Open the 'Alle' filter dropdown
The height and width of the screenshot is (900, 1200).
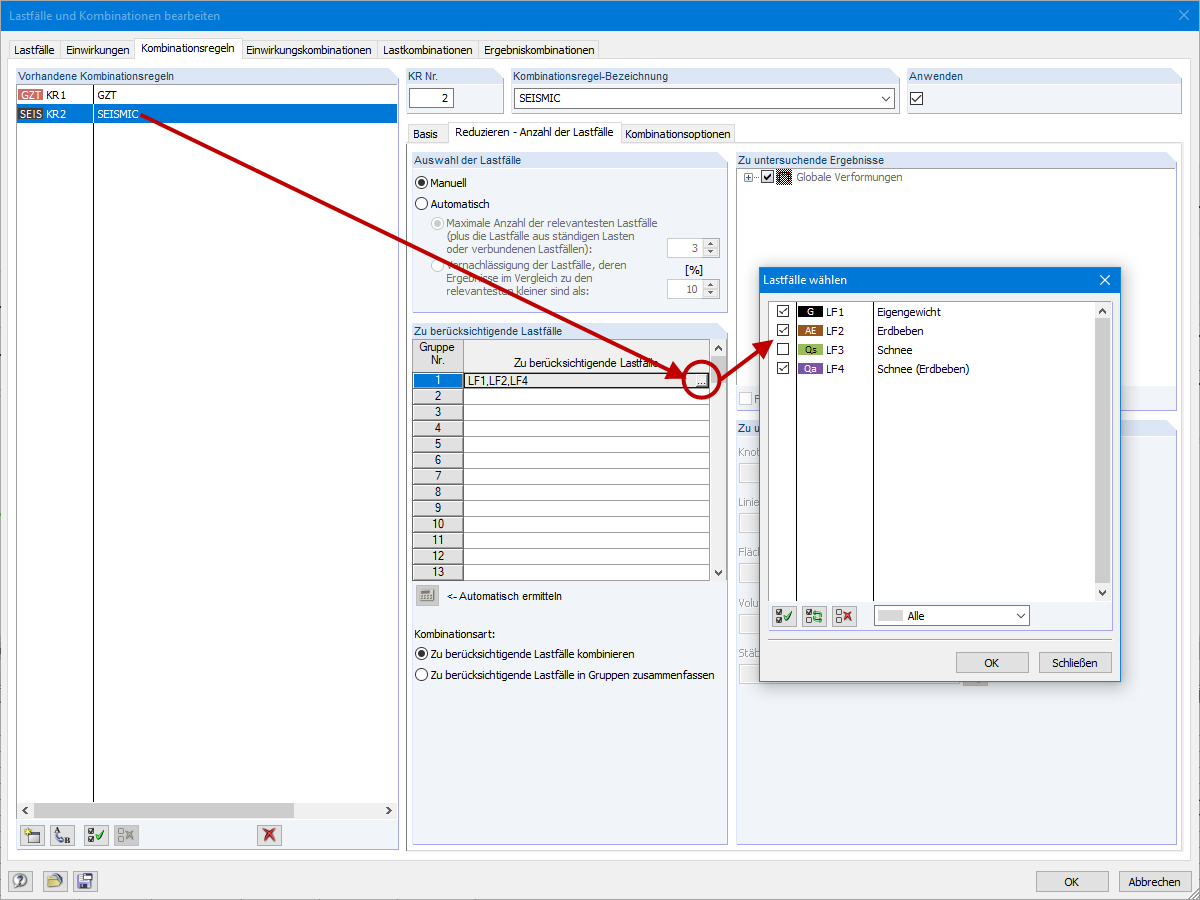tap(1020, 616)
